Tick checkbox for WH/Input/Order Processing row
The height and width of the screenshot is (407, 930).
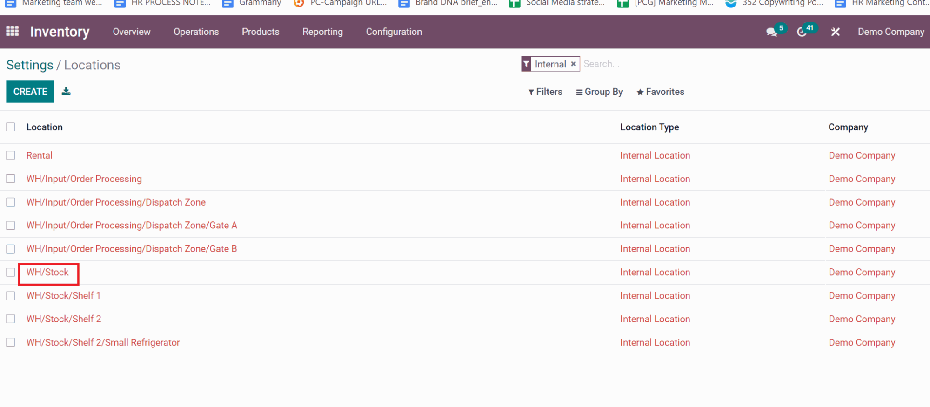coord(11,179)
